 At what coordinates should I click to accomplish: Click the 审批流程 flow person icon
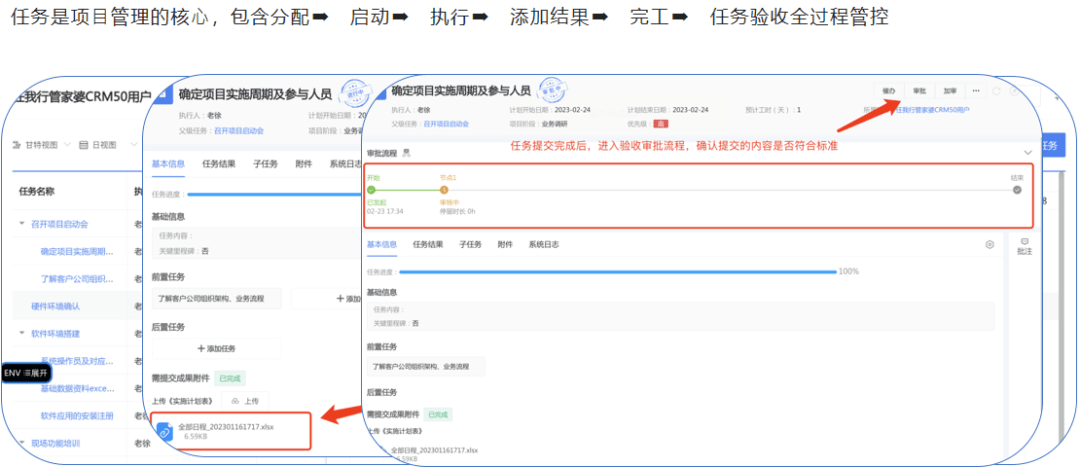pyautogui.click(x=405, y=152)
